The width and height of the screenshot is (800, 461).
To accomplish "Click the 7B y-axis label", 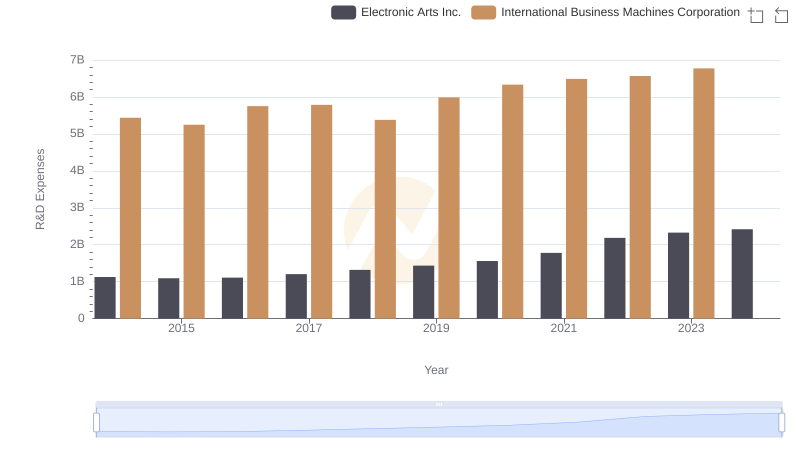I will (77, 60).
